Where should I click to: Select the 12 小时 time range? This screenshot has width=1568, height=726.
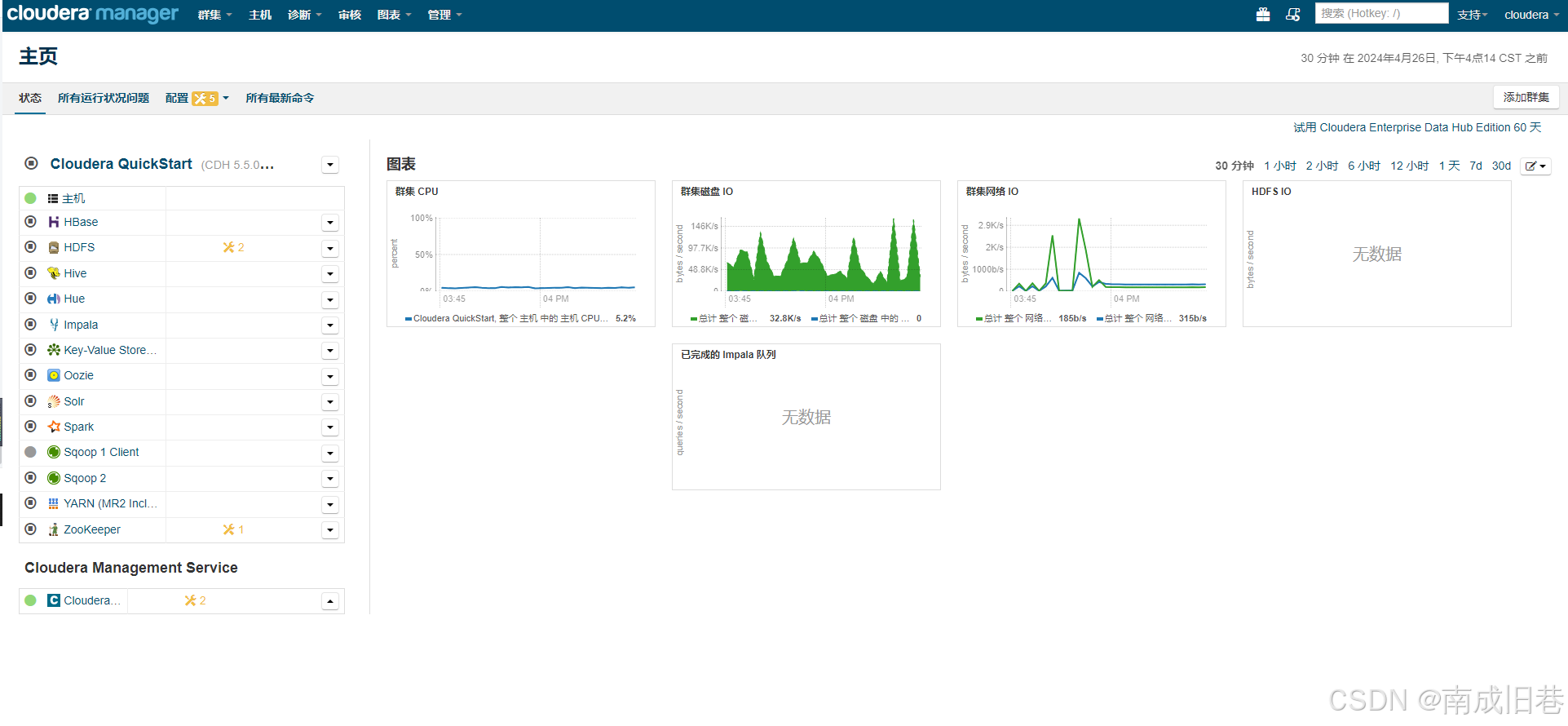click(x=1410, y=166)
